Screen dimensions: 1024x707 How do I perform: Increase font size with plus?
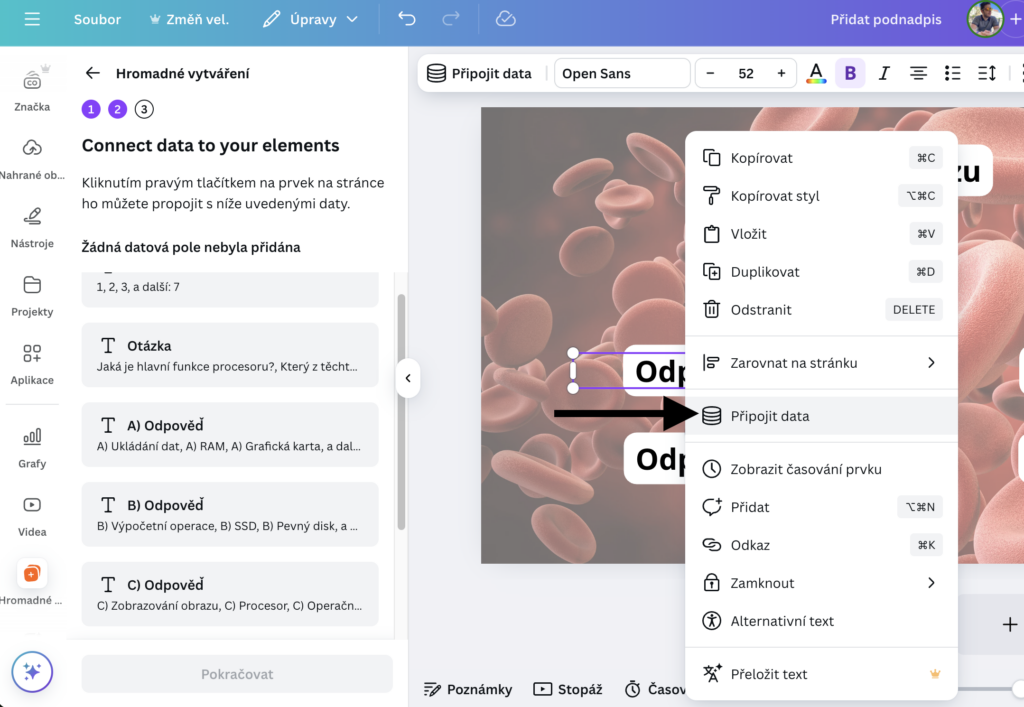[x=781, y=73]
